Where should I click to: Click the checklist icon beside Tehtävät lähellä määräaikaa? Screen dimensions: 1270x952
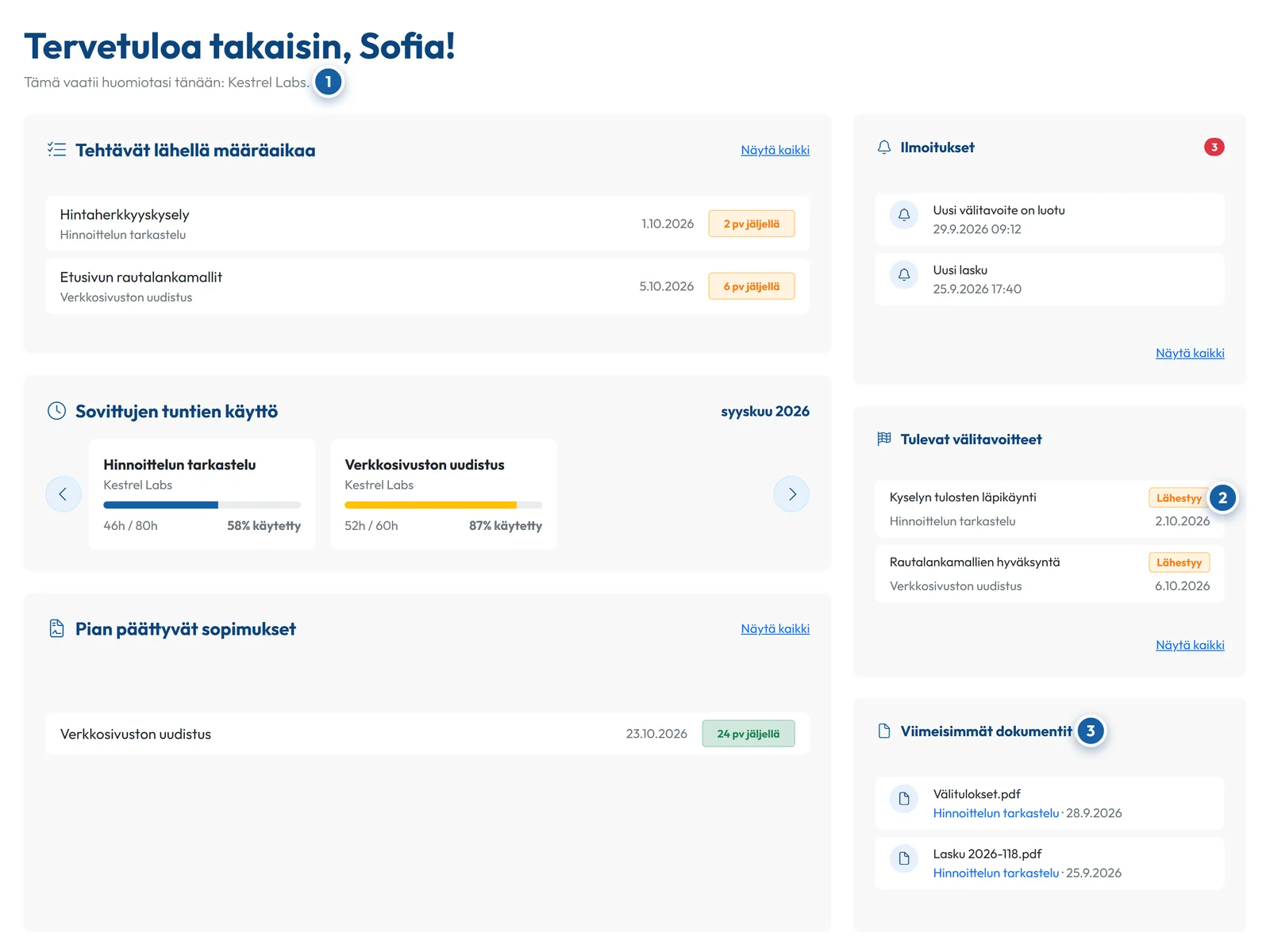[x=56, y=150]
